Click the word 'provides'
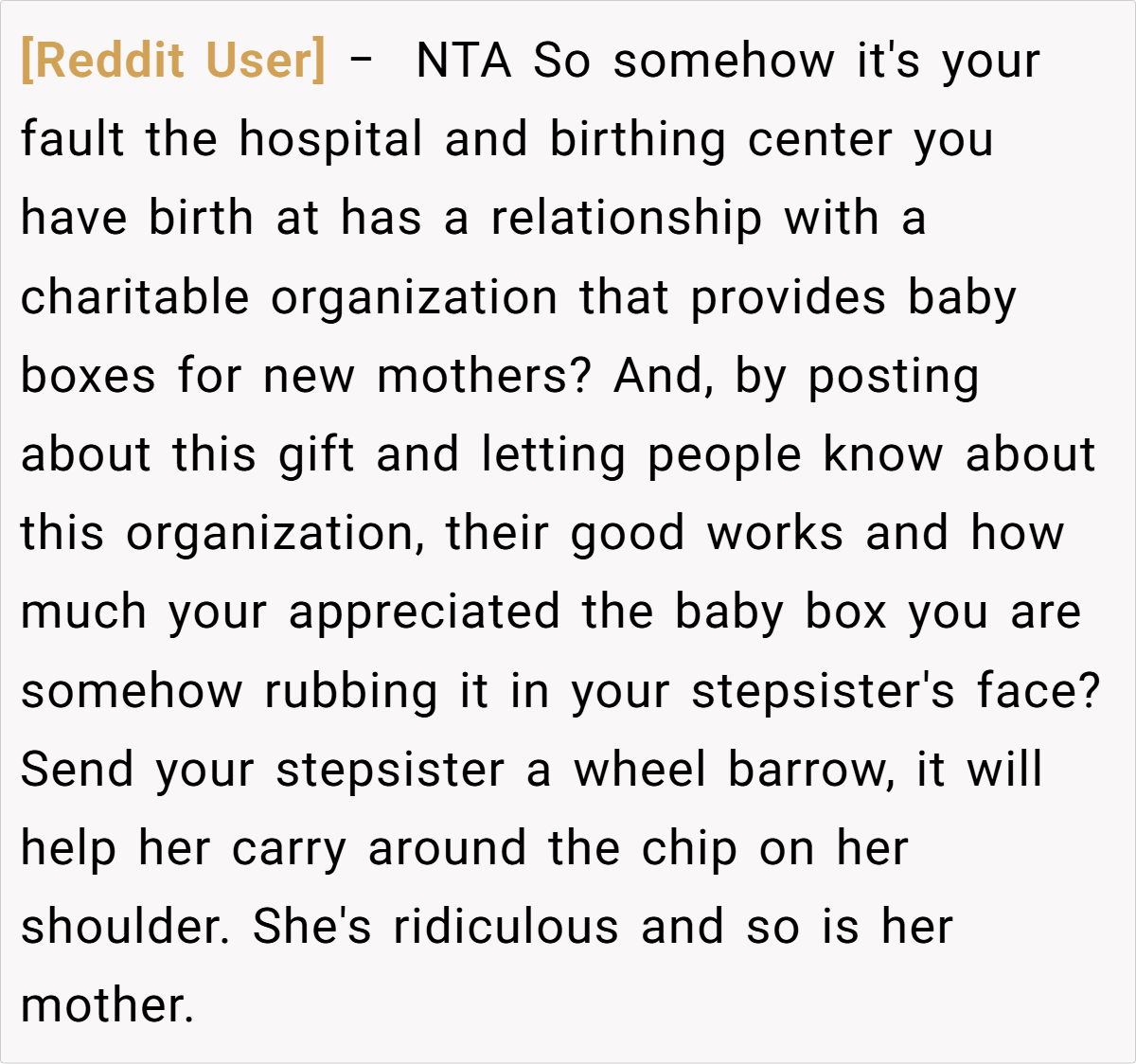1136x1064 pixels. [788, 297]
